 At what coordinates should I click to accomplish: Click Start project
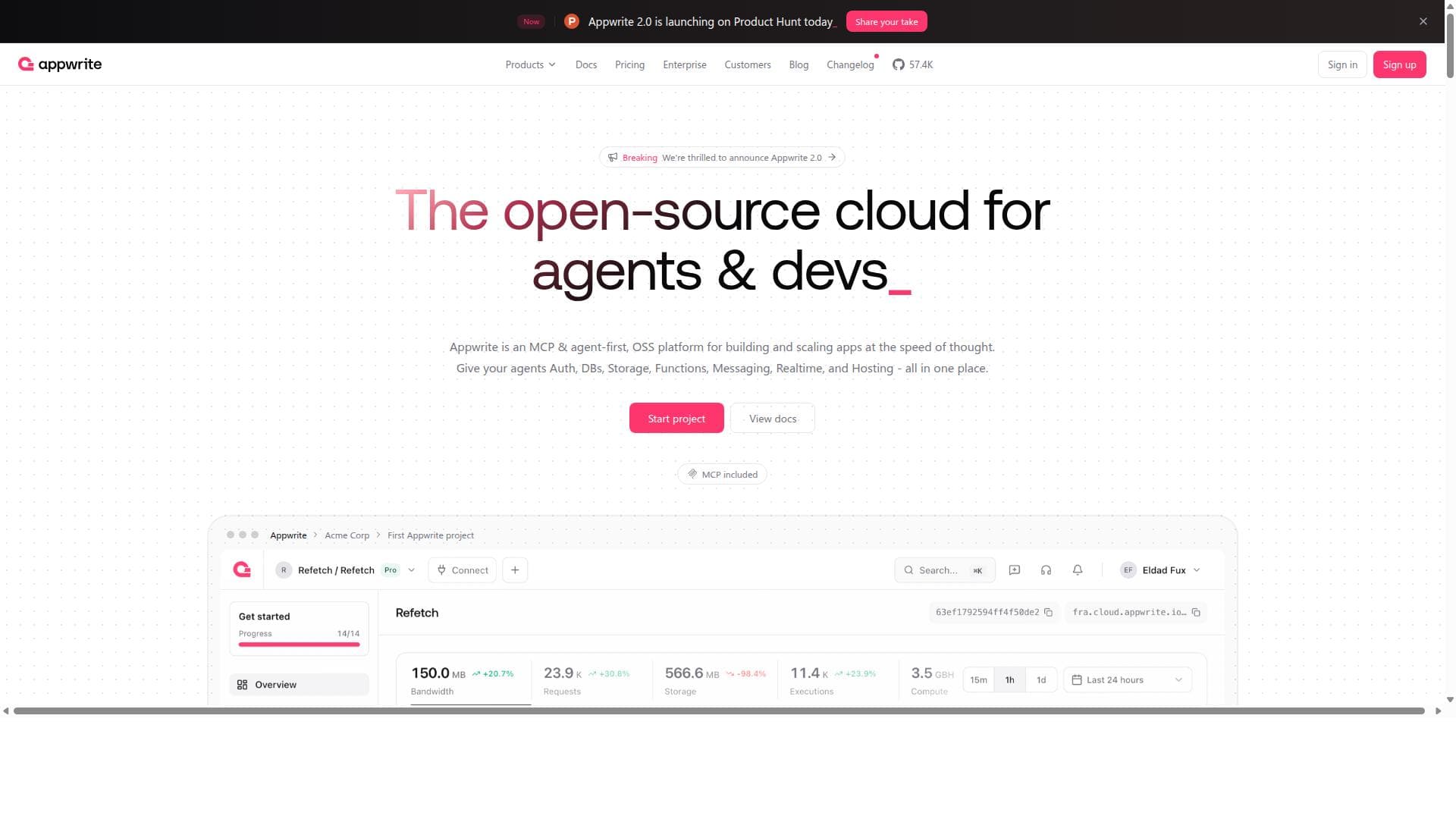click(x=676, y=418)
